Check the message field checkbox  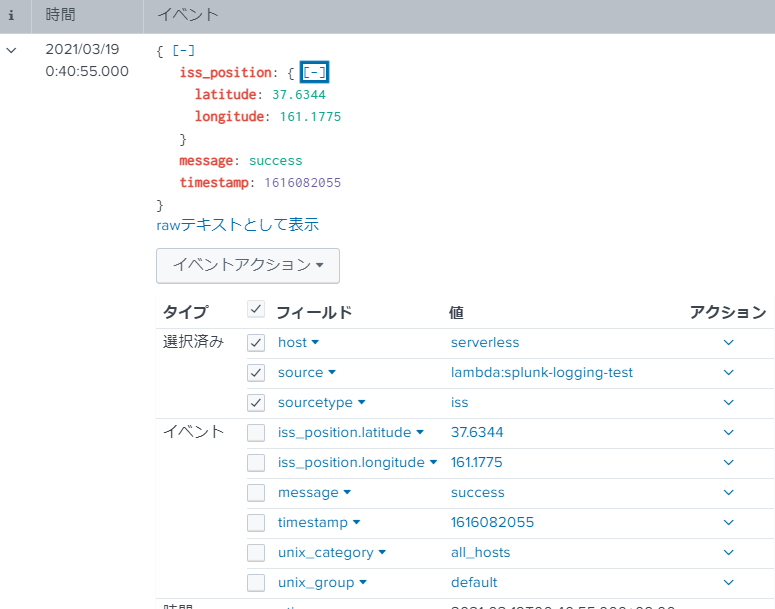pos(256,493)
